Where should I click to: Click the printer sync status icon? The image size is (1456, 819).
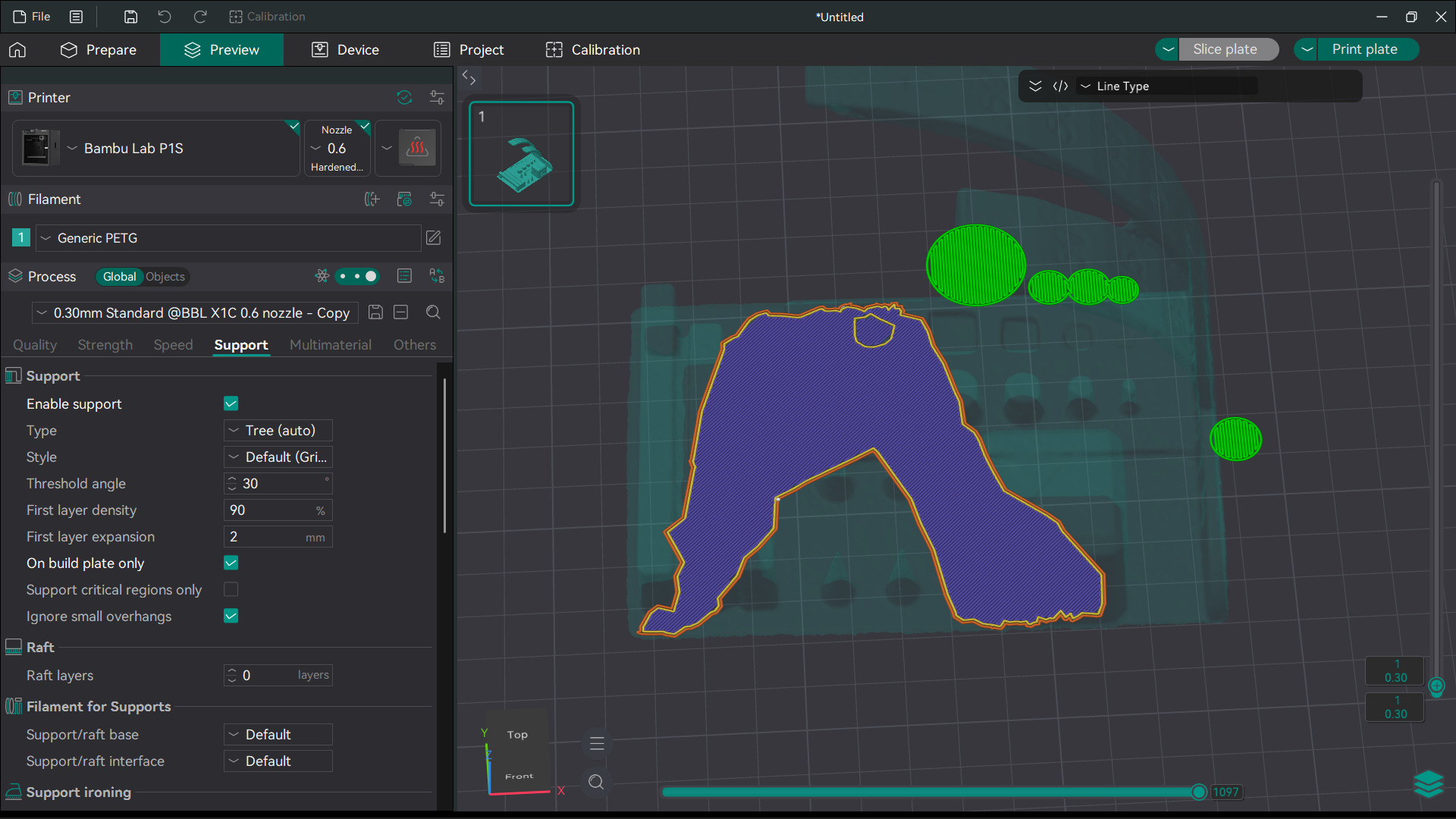[x=404, y=97]
